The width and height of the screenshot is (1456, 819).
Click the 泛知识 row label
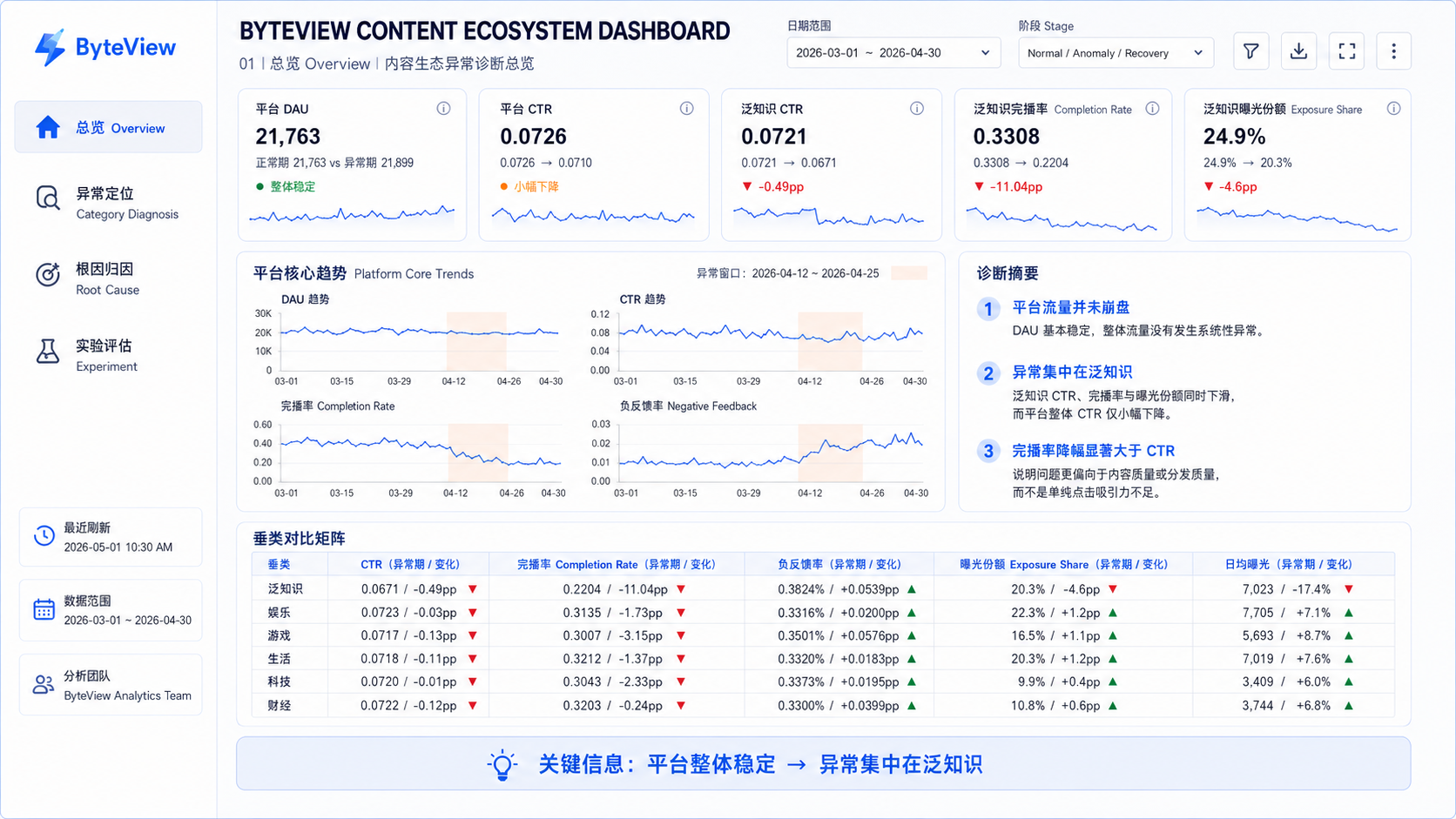(x=285, y=589)
